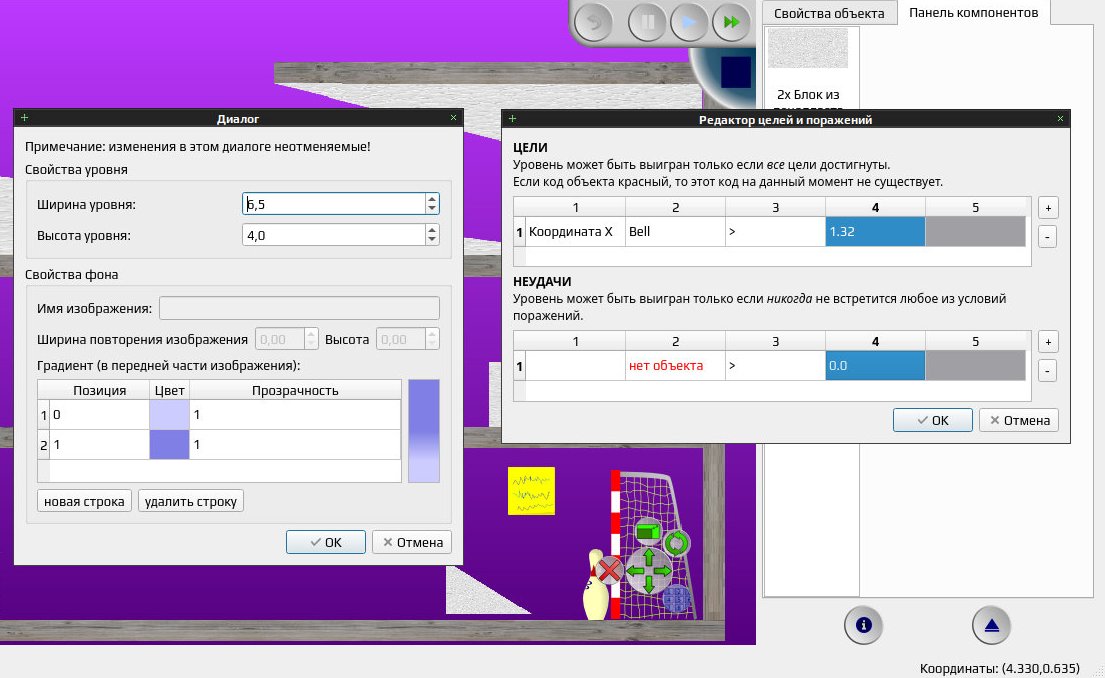Increase level width with up stepper

point(432,199)
